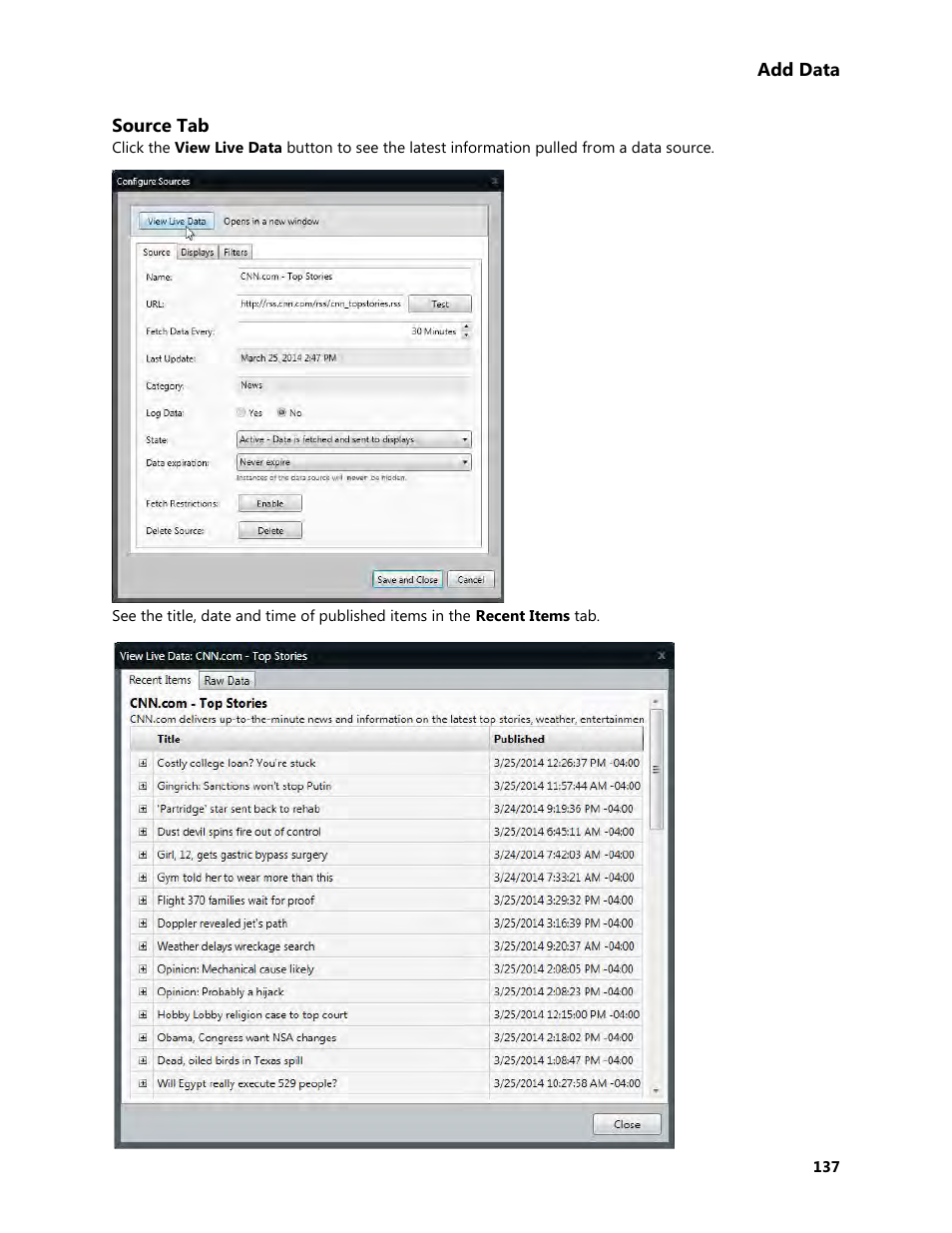Switch to the Displays tab

(196, 252)
